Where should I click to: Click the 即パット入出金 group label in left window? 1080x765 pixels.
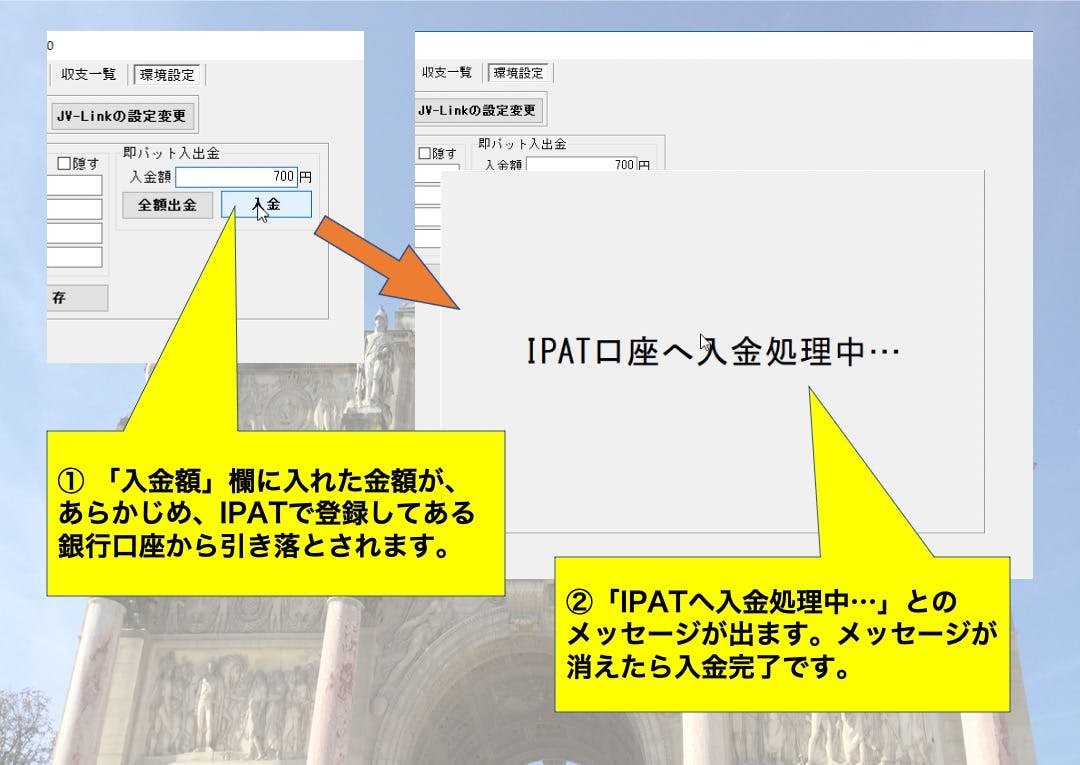(x=172, y=153)
